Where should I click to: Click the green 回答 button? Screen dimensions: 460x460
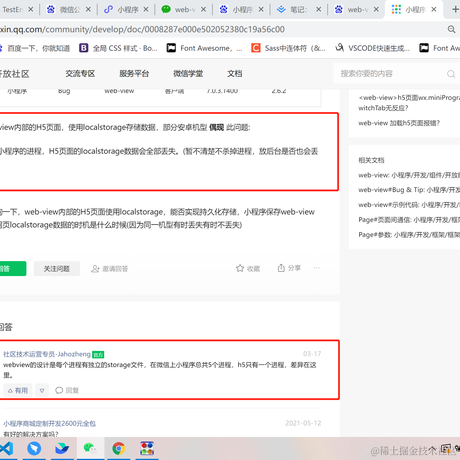click(x=12, y=269)
